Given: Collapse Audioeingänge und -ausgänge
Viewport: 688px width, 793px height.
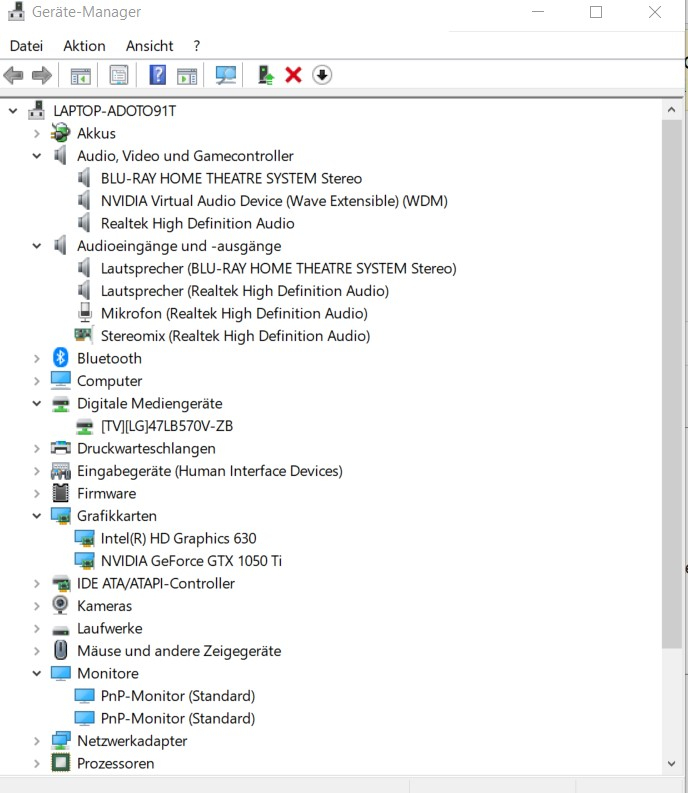Looking at the screenshot, I should [36, 246].
